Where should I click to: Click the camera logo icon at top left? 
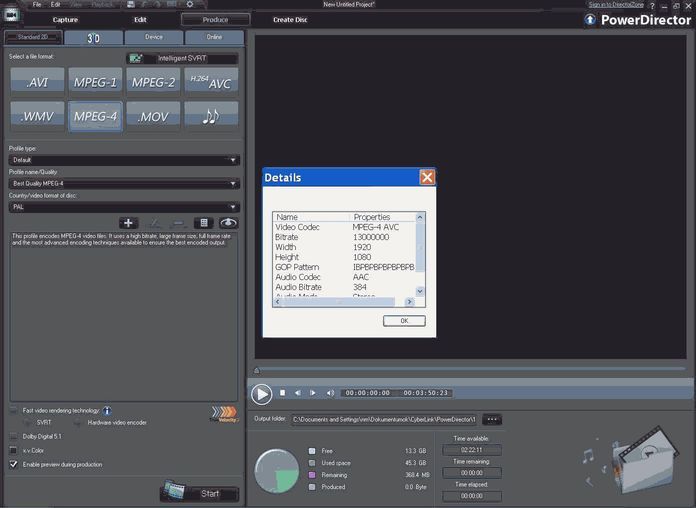12,16
